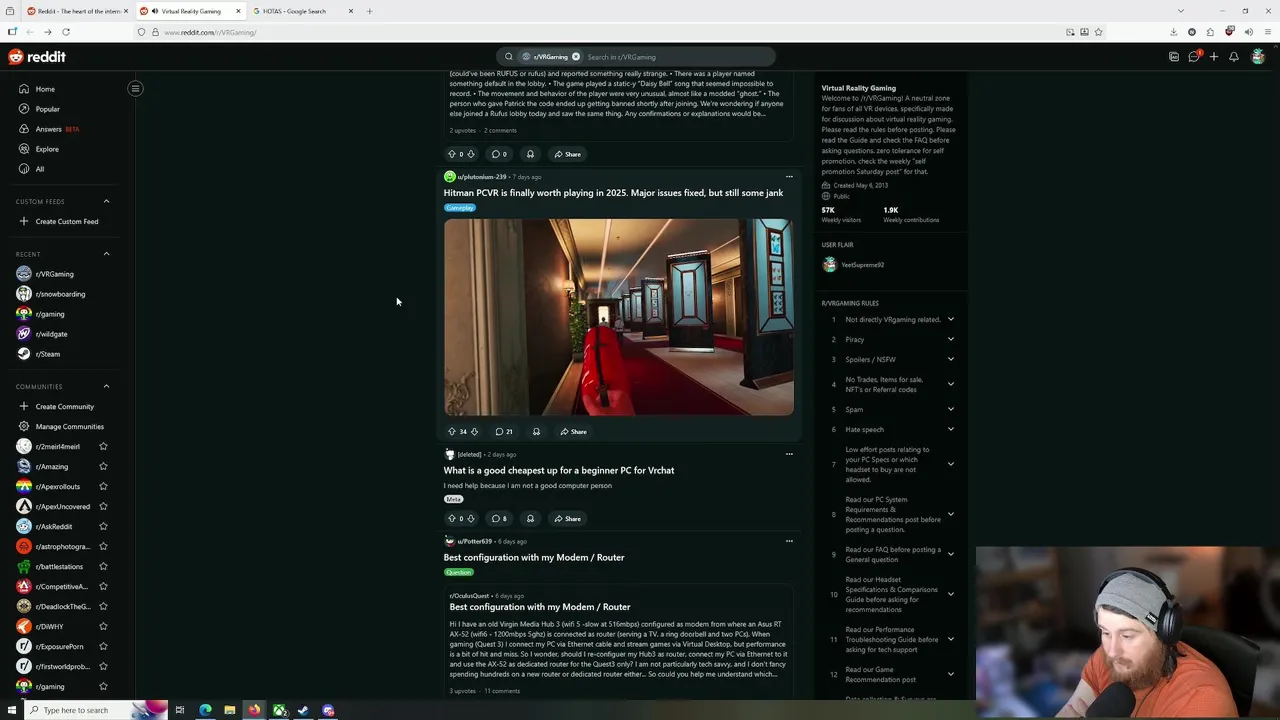Star the r/battlestations community
The height and width of the screenshot is (720, 1280).
[x=103, y=566]
